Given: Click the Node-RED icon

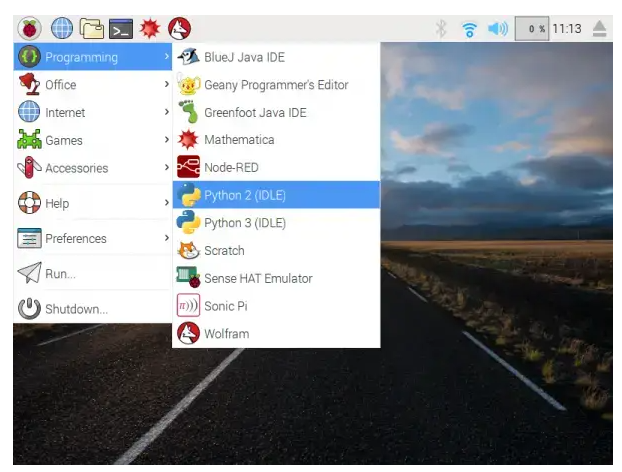Looking at the screenshot, I should tap(188, 167).
